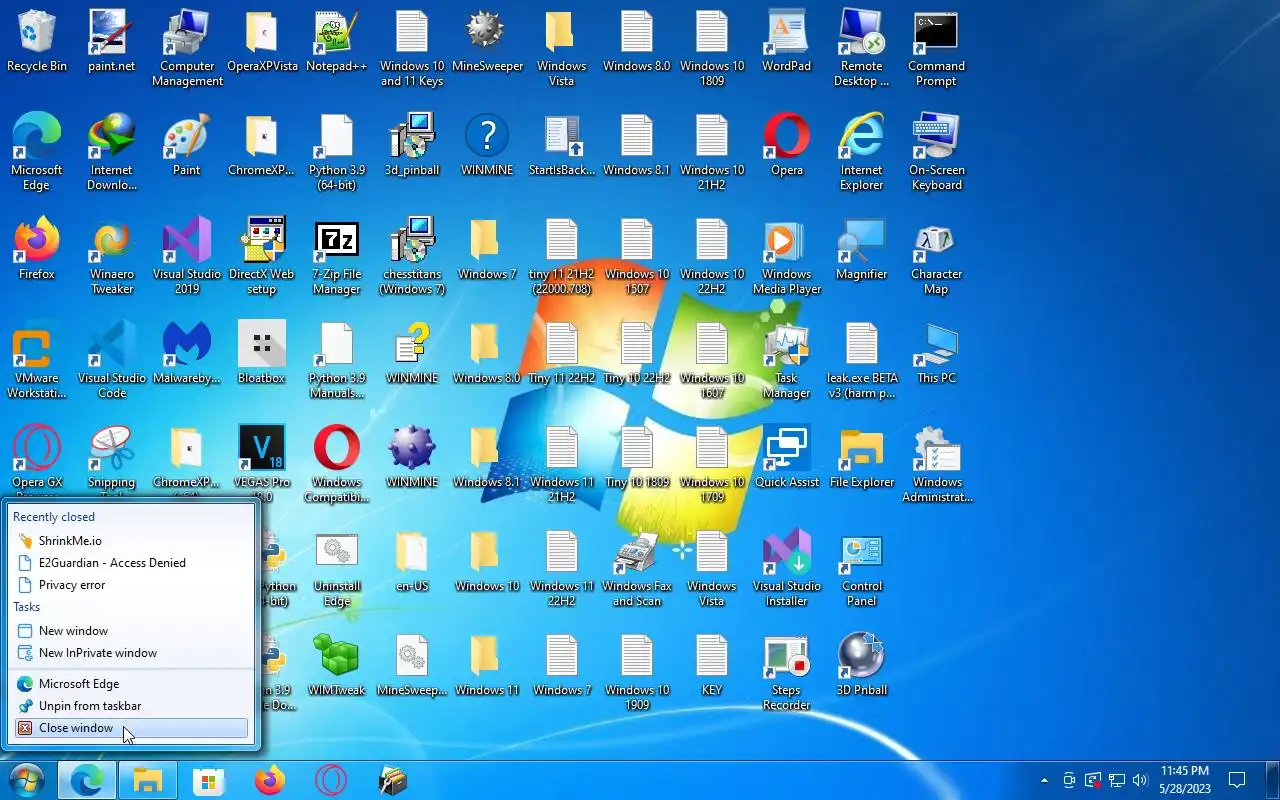Viewport: 1280px width, 800px height.
Task: Open Microsoft Store from the taskbar
Action: point(209,780)
